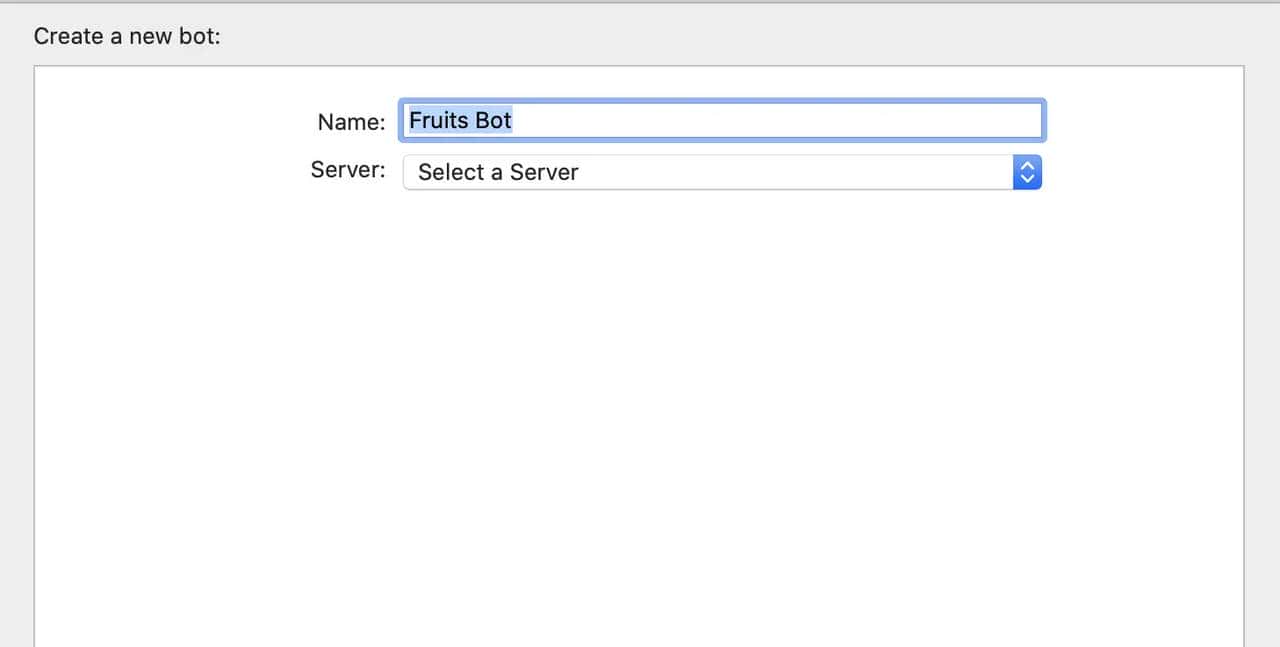The image size is (1280, 647).
Task: Click the highlighted 'Fruits Bot' text
Action: (459, 119)
